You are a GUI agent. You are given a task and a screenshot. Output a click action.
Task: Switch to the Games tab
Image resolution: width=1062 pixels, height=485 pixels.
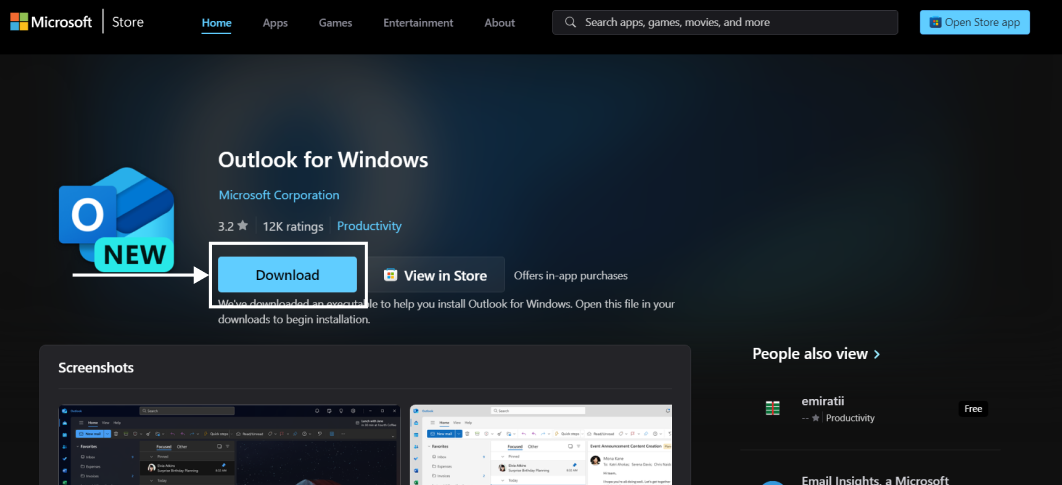335,22
